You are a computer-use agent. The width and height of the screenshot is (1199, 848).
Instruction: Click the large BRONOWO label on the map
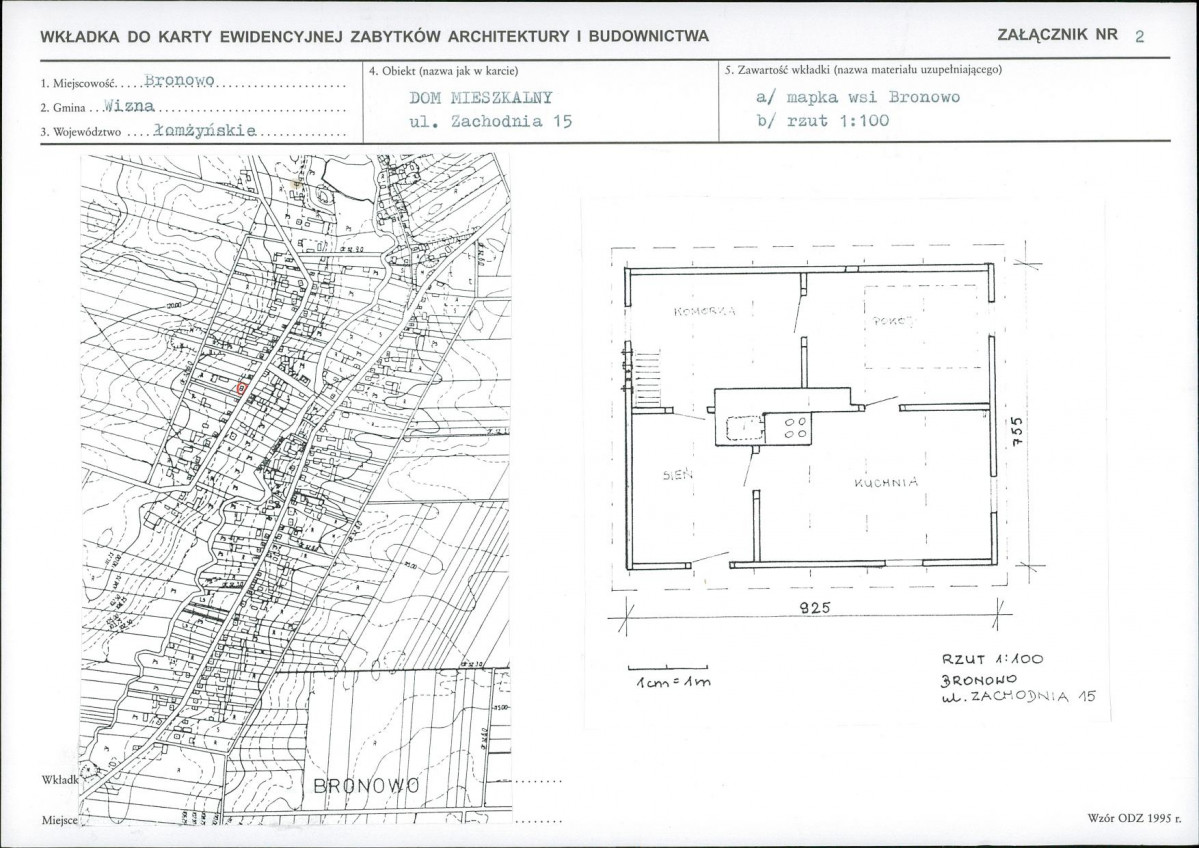tap(364, 786)
